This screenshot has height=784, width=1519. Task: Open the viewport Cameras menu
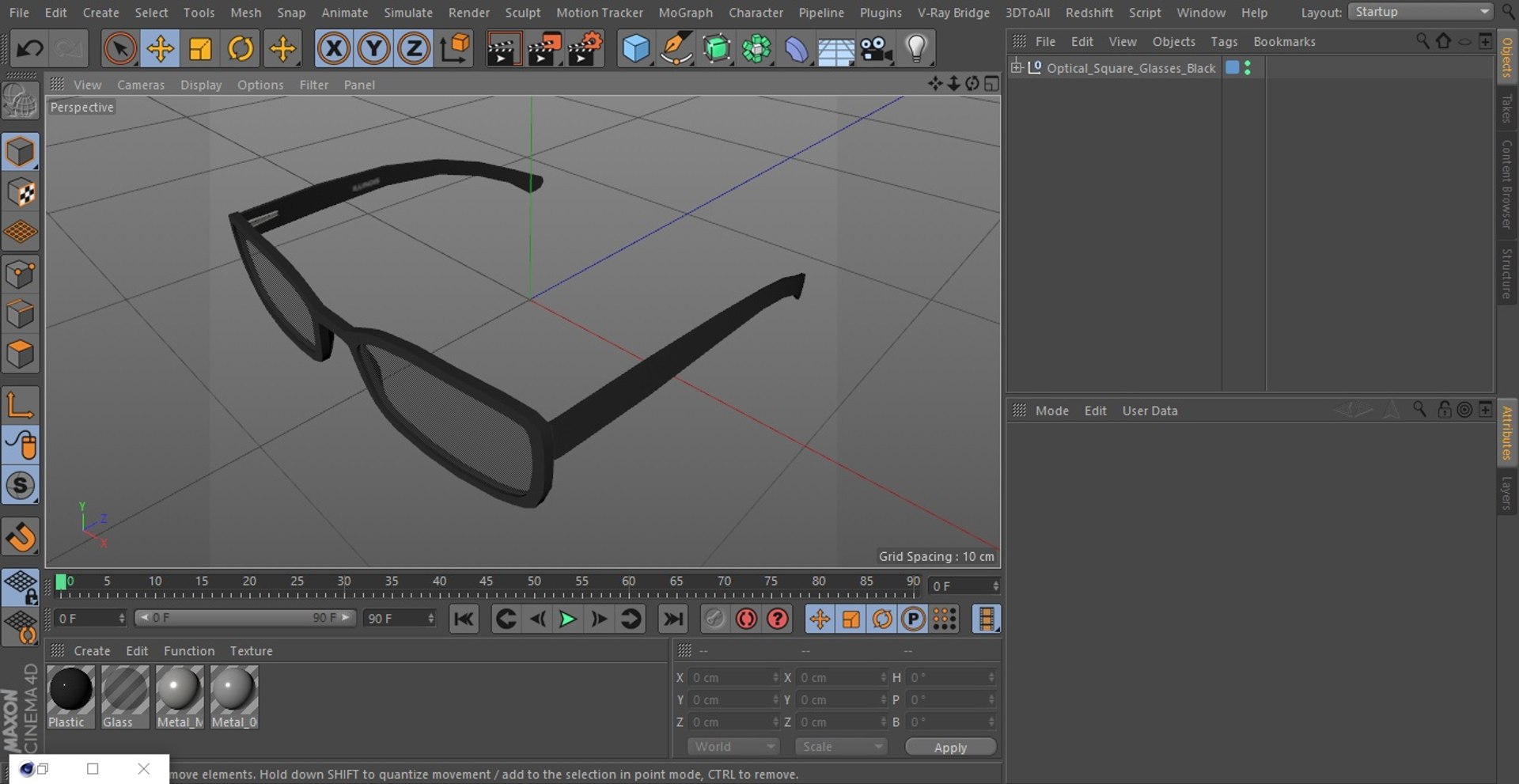tap(141, 85)
